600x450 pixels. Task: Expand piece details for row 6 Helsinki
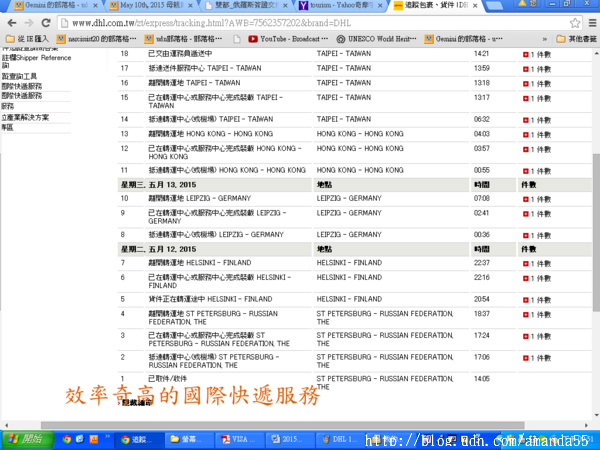525,278
